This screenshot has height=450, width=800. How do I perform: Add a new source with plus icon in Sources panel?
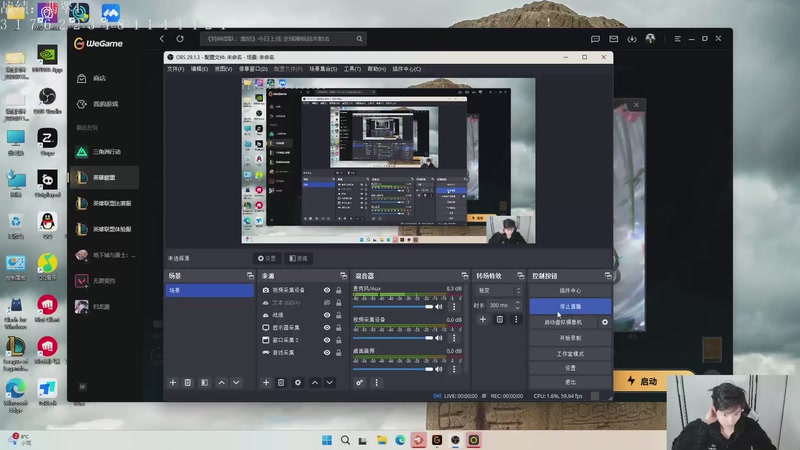[266, 383]
